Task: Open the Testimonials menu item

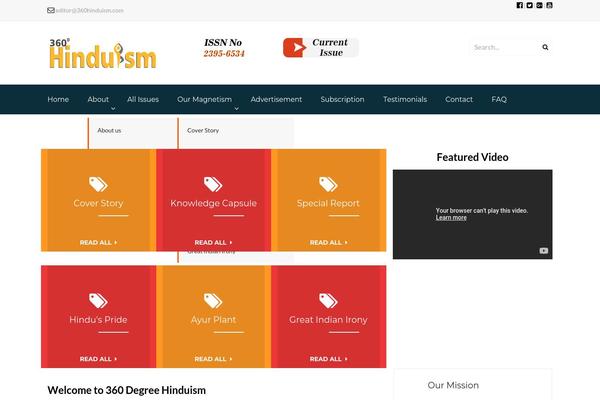Action: 405,99
